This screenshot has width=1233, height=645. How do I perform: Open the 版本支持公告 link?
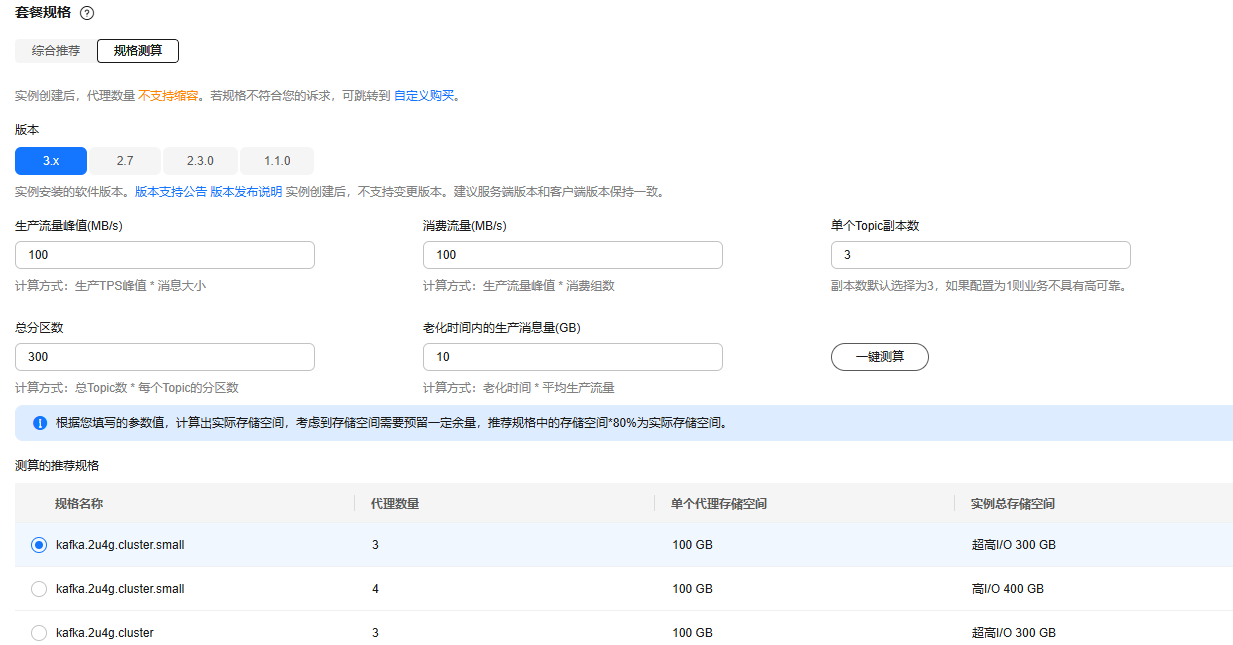[171, 192]
